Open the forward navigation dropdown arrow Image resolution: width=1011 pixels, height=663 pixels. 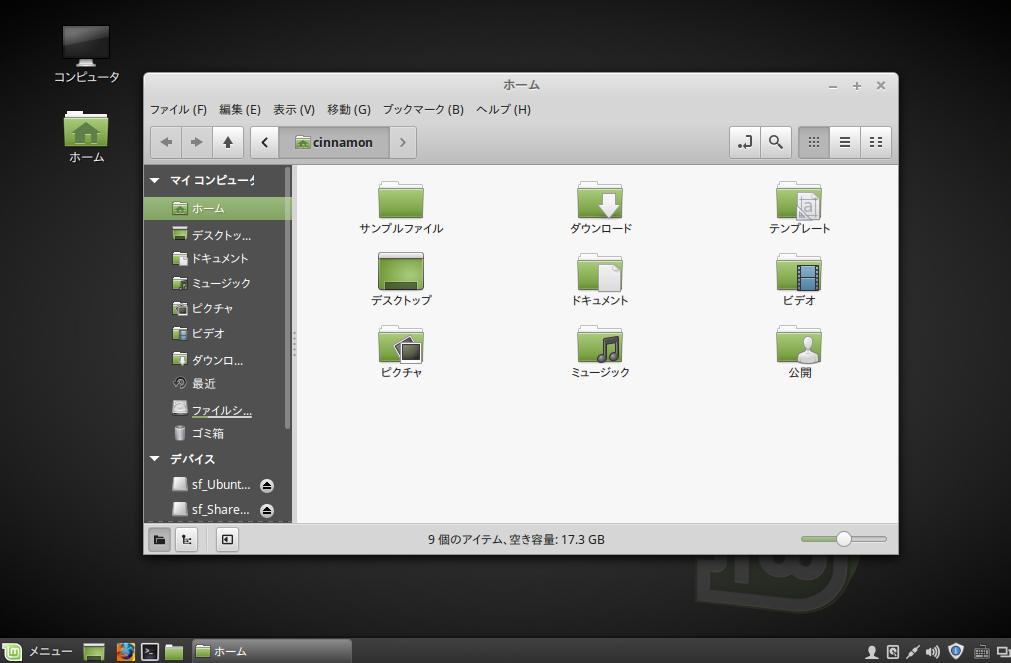pyautogui.click(x=403, y=142)
